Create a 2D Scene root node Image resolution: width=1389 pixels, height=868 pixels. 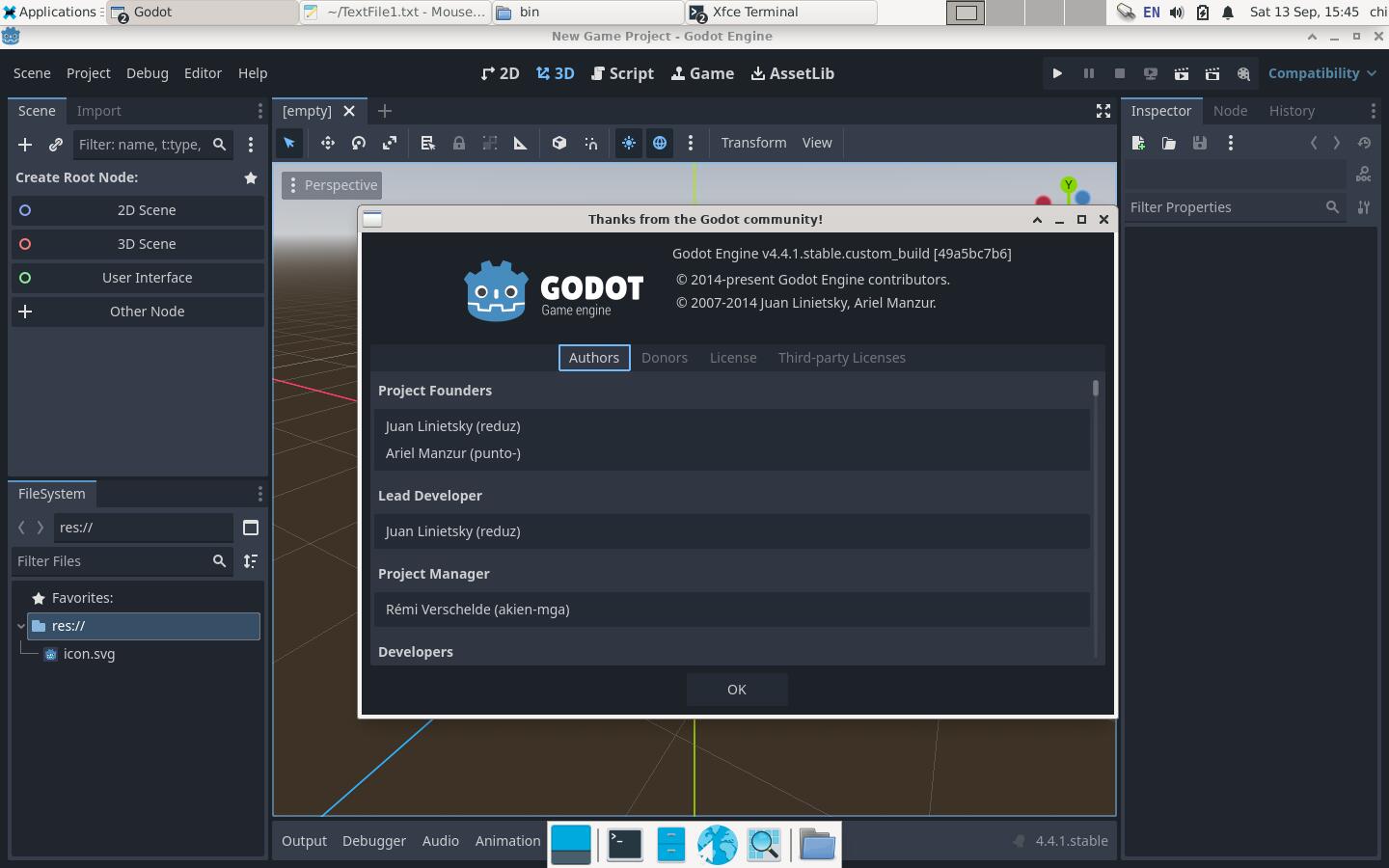coord(138,210)
